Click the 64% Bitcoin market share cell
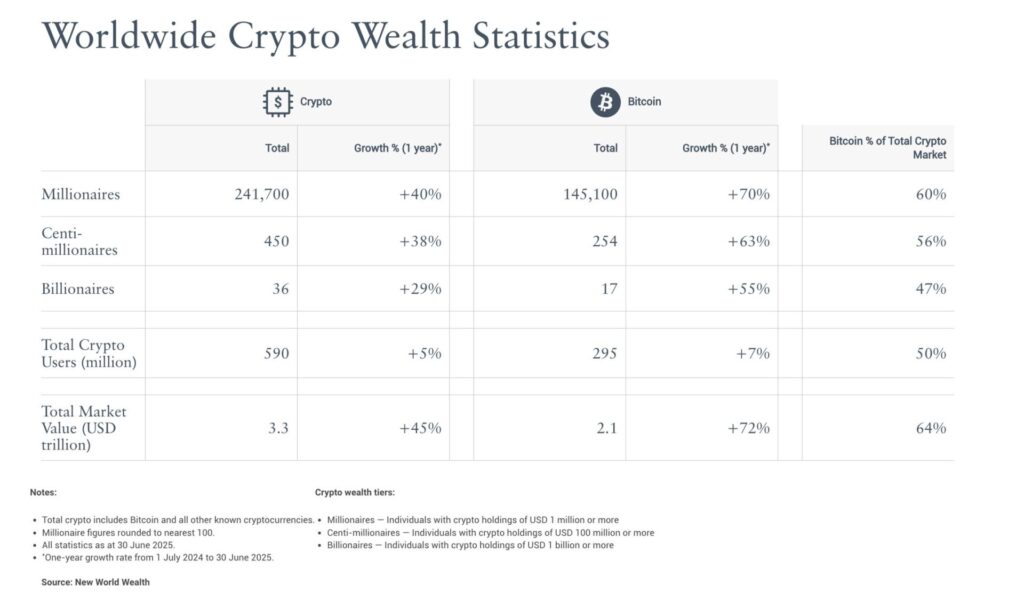This screenshot has width=1024, height=601. tap(930, 428)
